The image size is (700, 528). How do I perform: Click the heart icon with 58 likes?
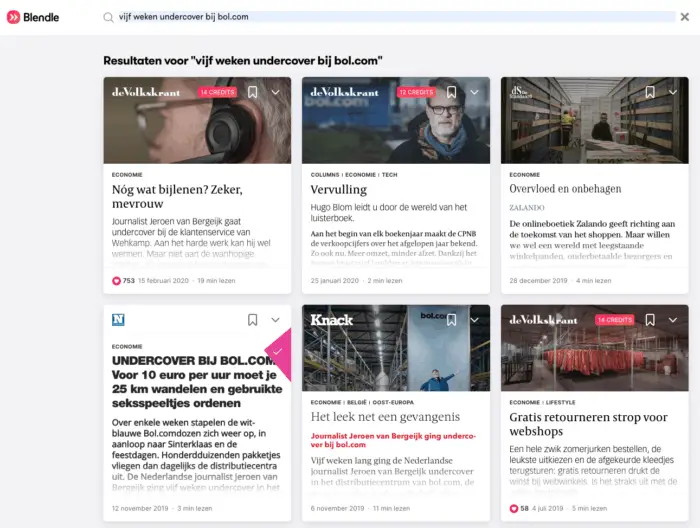[x=514, y=508]
